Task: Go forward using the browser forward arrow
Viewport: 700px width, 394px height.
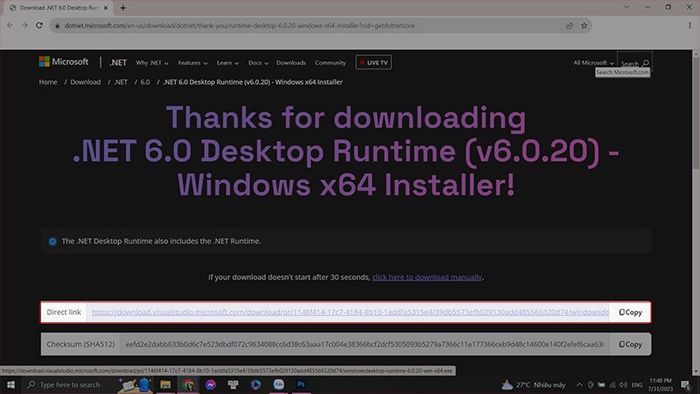Action: point(25,25)
